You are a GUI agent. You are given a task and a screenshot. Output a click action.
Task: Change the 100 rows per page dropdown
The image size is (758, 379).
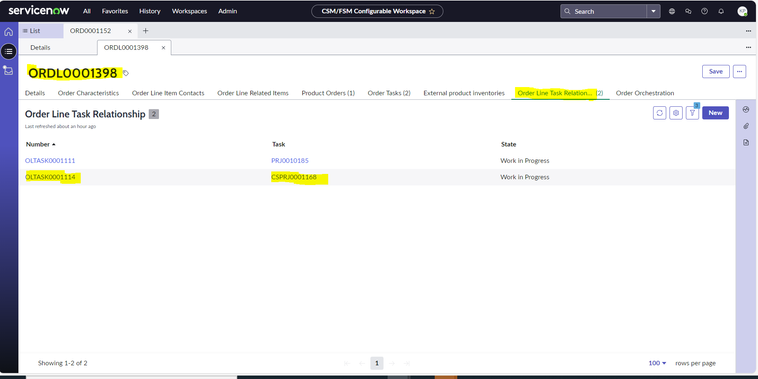[657, 363]
